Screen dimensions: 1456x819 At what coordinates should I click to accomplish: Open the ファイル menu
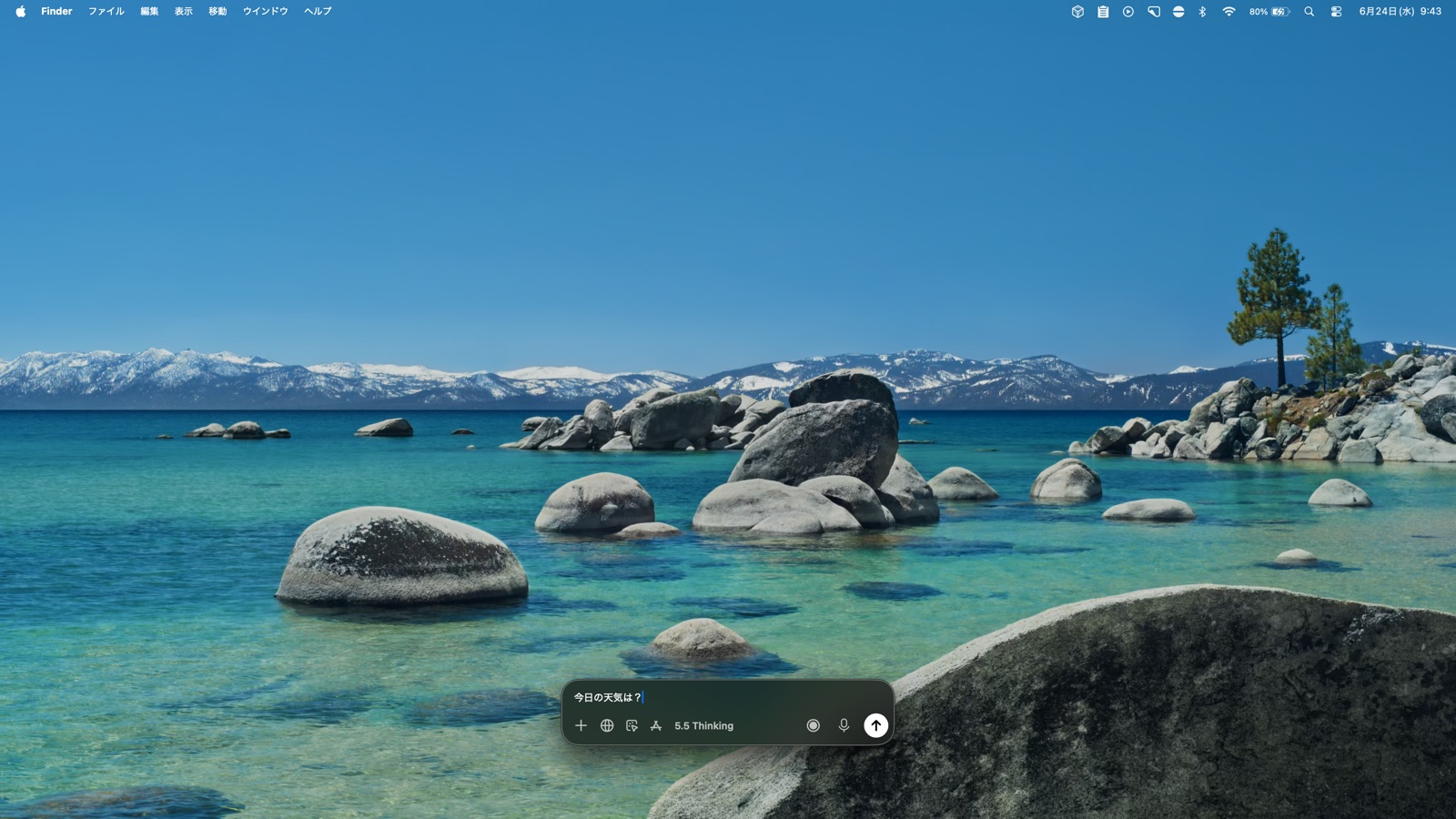click(x=106, y=12)
